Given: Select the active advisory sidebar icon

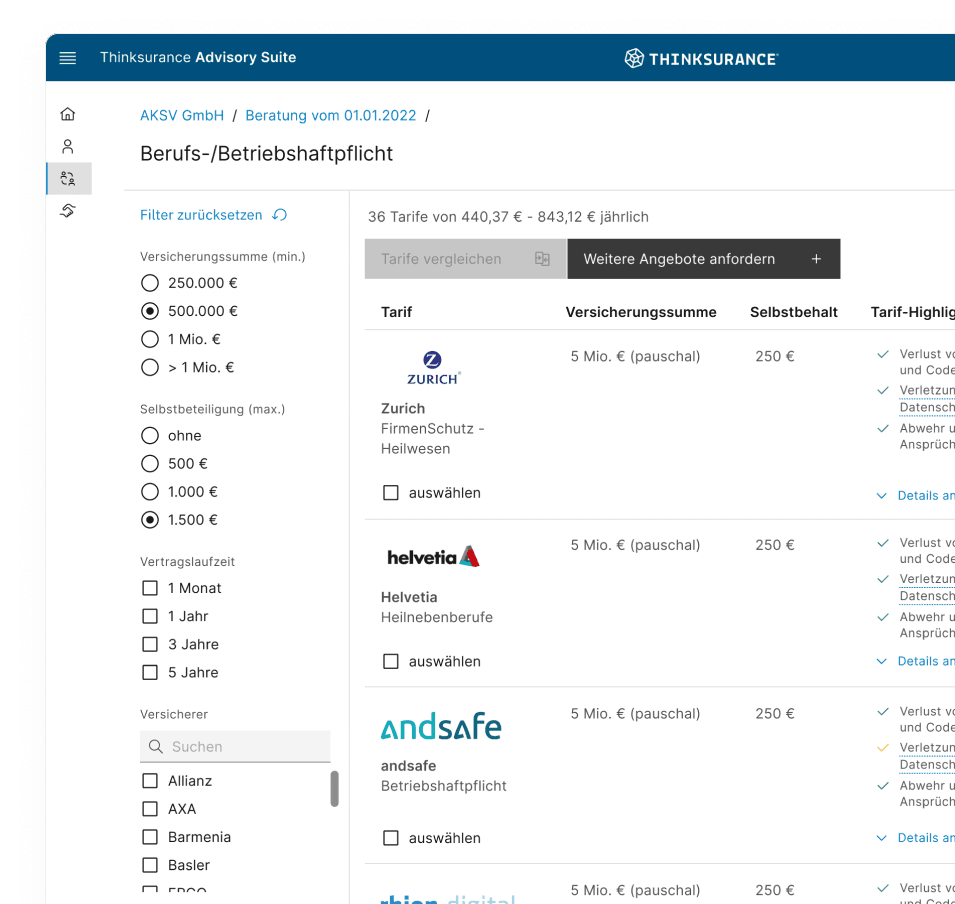Looking at the screenshot, I should [x=68, y=178].
